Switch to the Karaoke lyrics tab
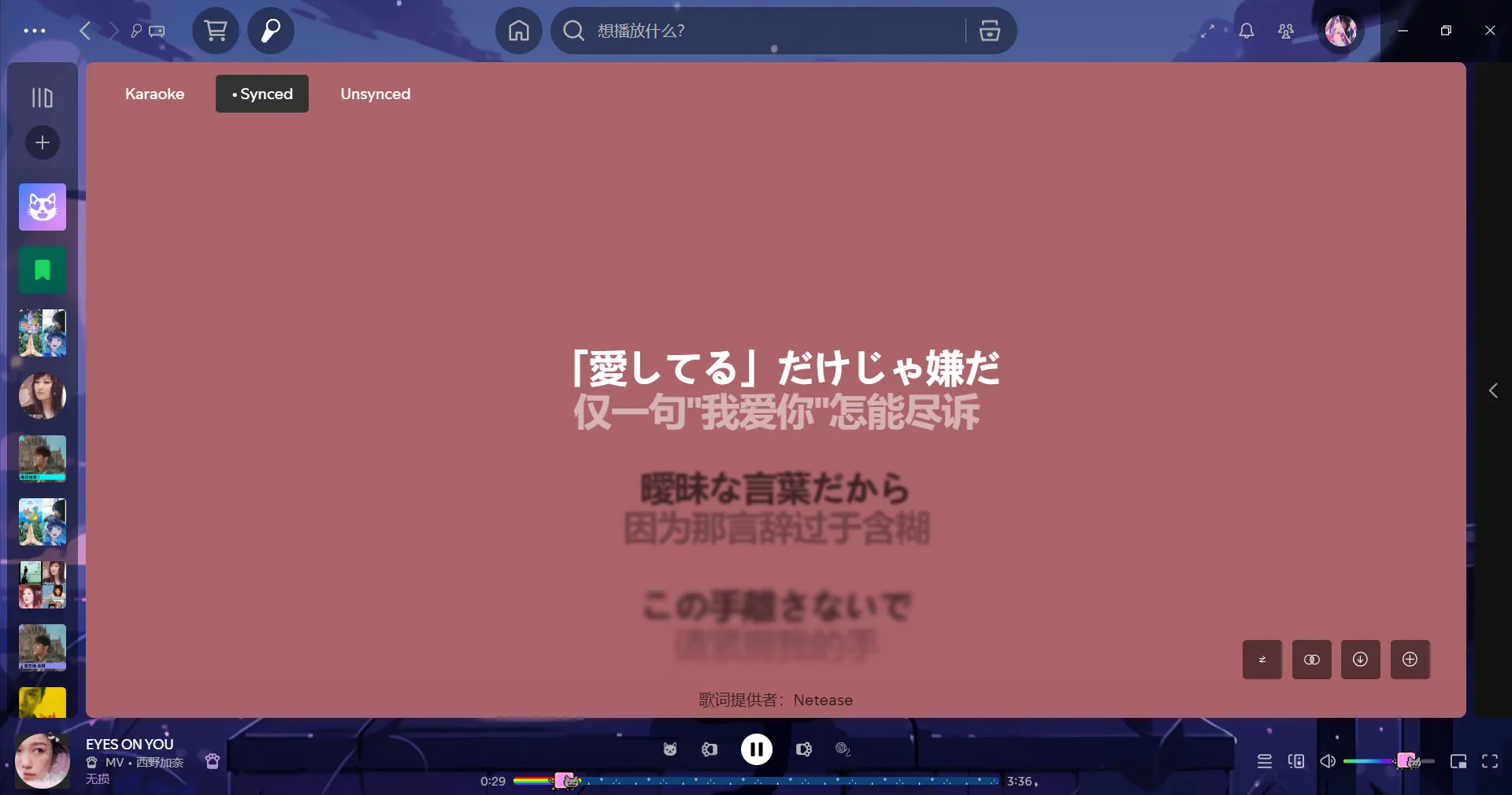The image size is (1512, 795). [154, 94]
